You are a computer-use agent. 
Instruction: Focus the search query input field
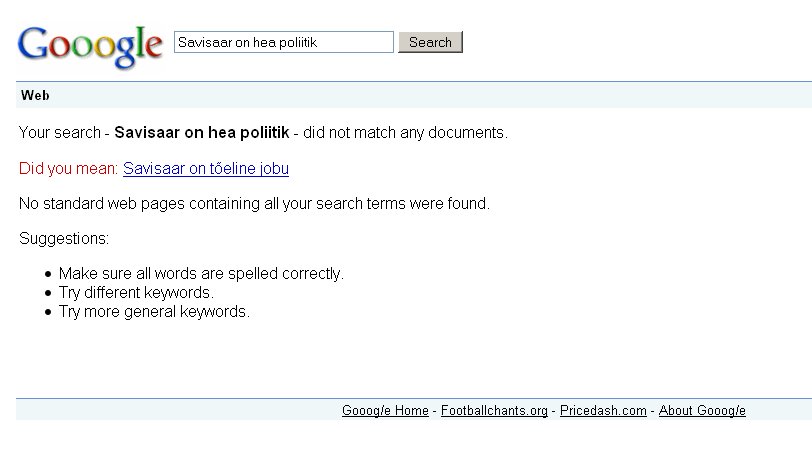[x=284, y=42]
